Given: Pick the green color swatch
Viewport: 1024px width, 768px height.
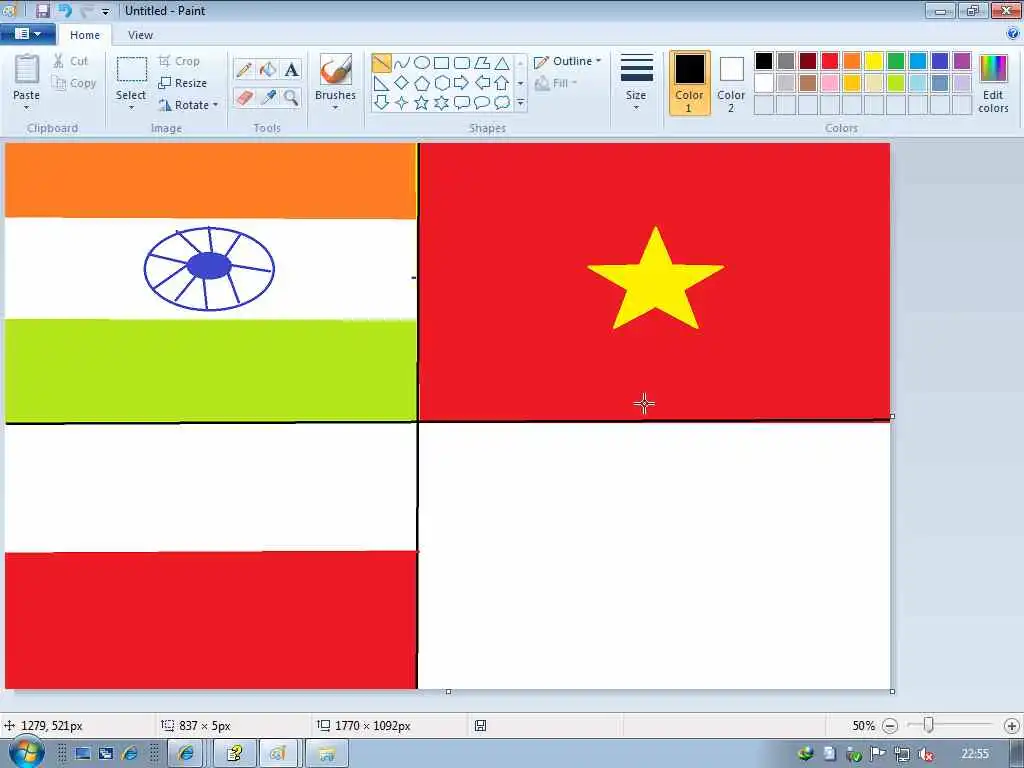Looking at the screenshot, I should 896,61.
